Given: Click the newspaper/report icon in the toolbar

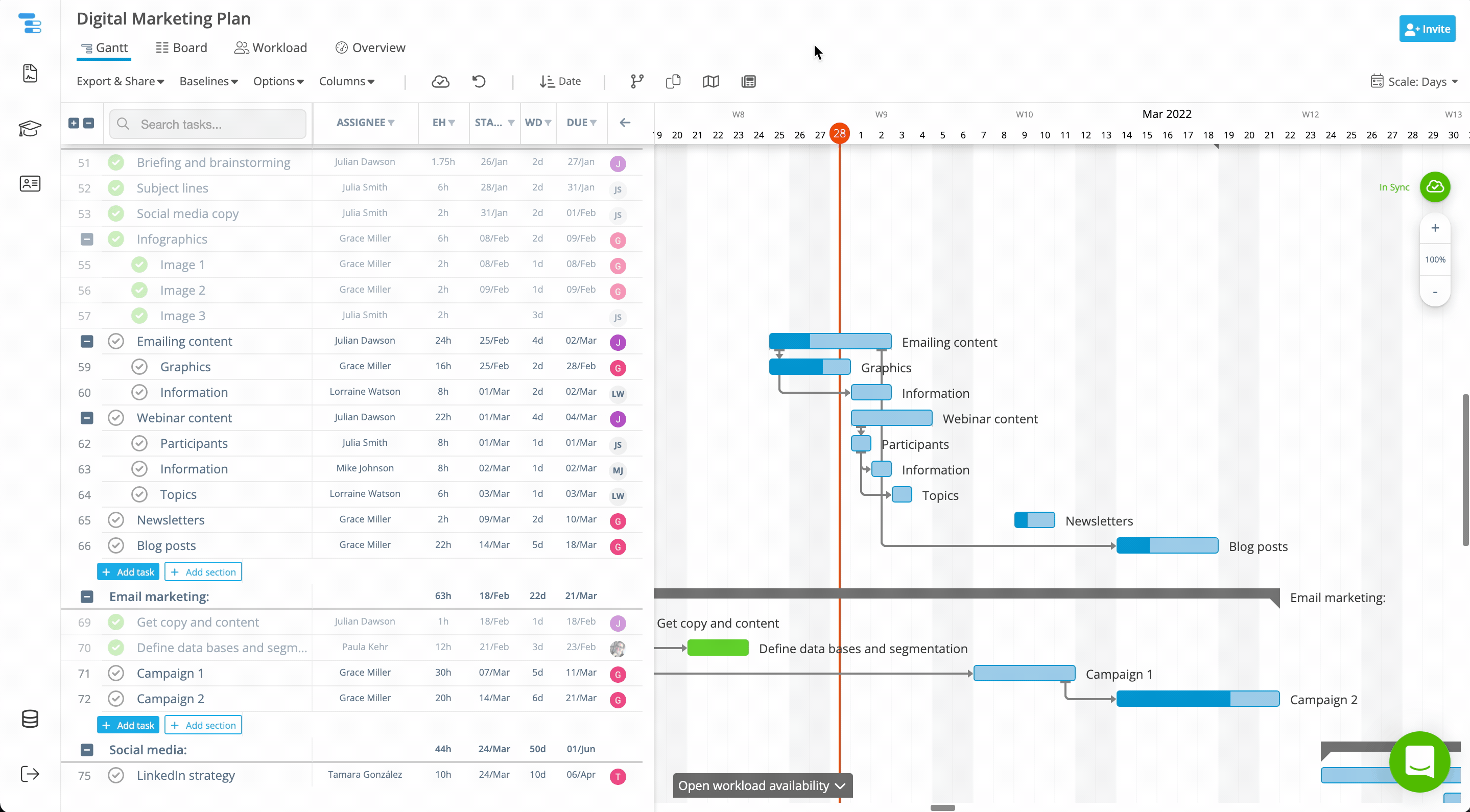Looking at the screenshot, I should [748, 81].
